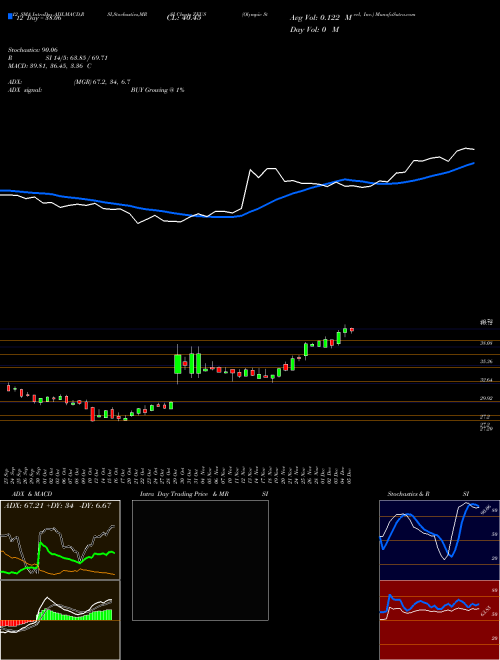Click the 'ADX signal:' label

[x=27, y=90]
